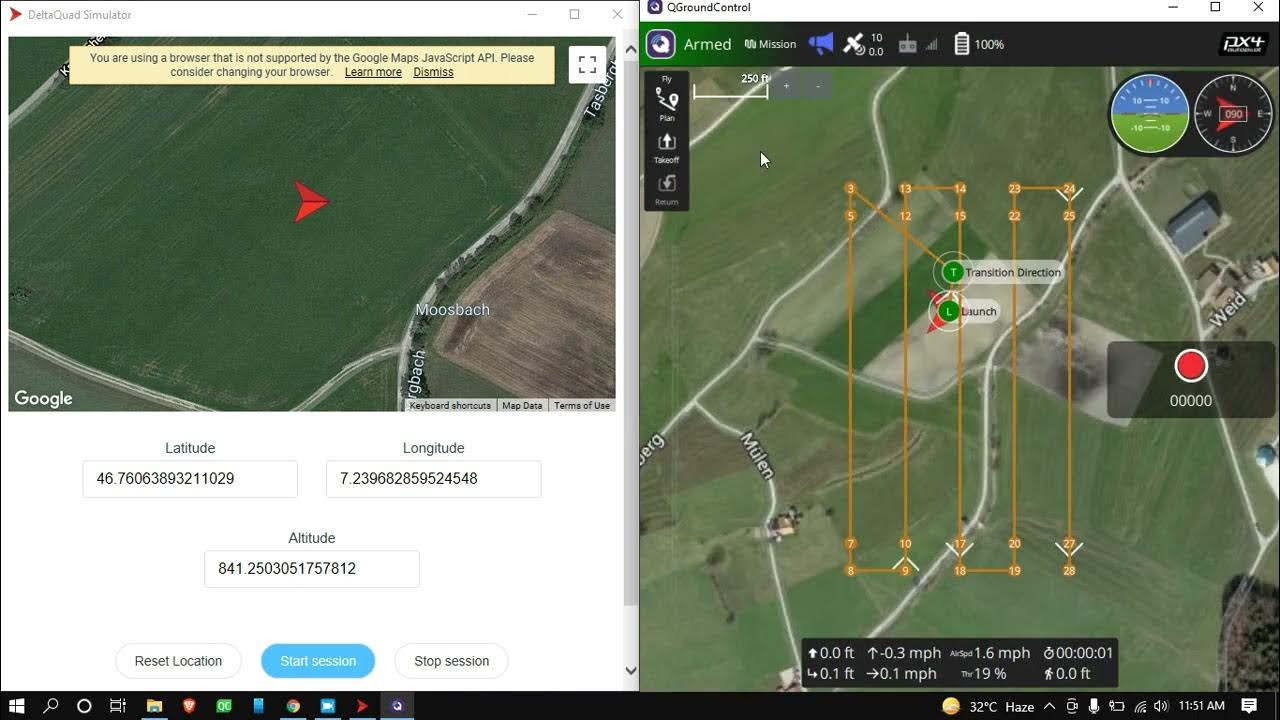Click the Armed status in QGroundControl toolbar

pos(707,44)
